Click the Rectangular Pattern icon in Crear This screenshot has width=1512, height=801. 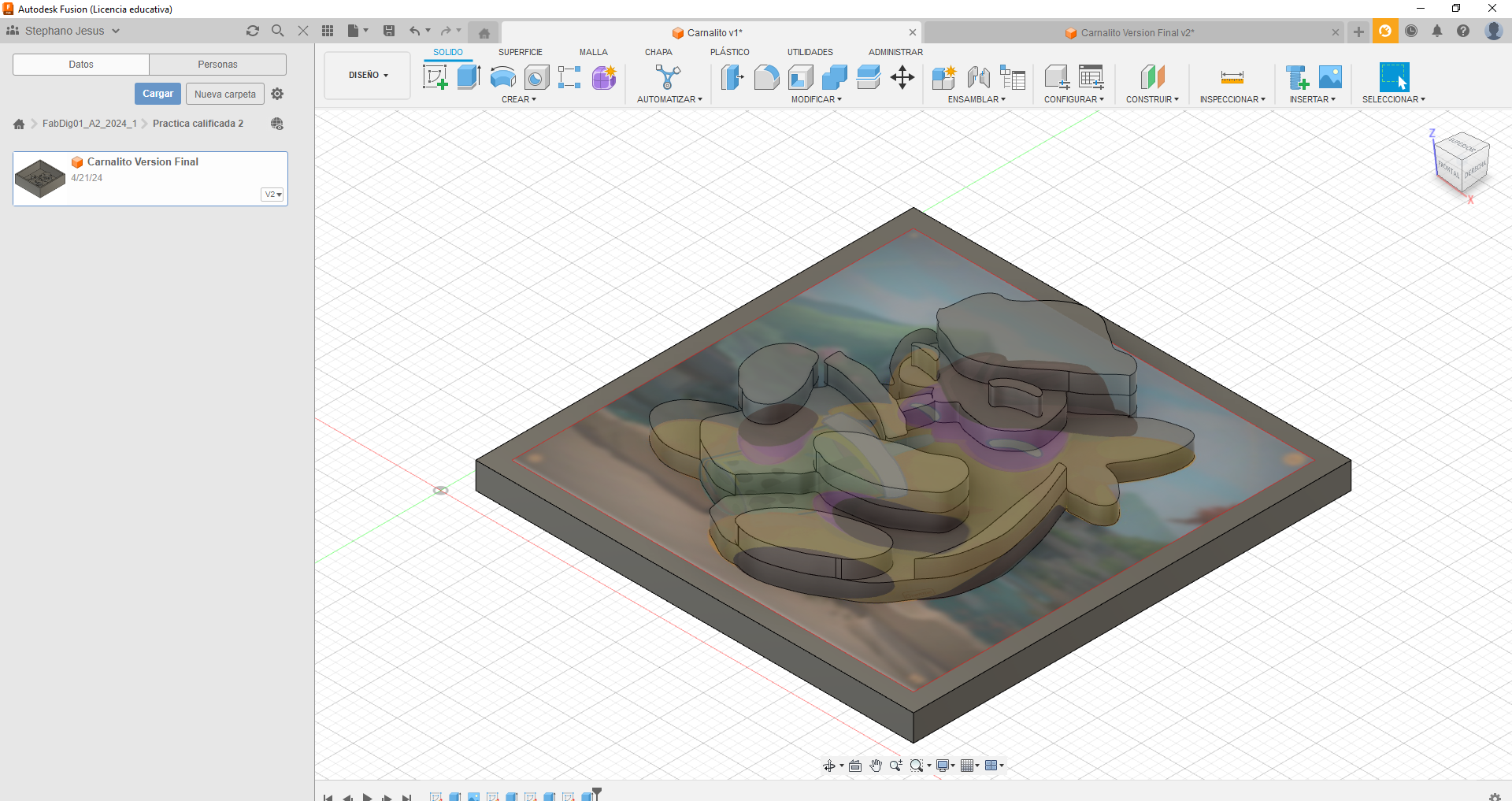pos(569,77)
